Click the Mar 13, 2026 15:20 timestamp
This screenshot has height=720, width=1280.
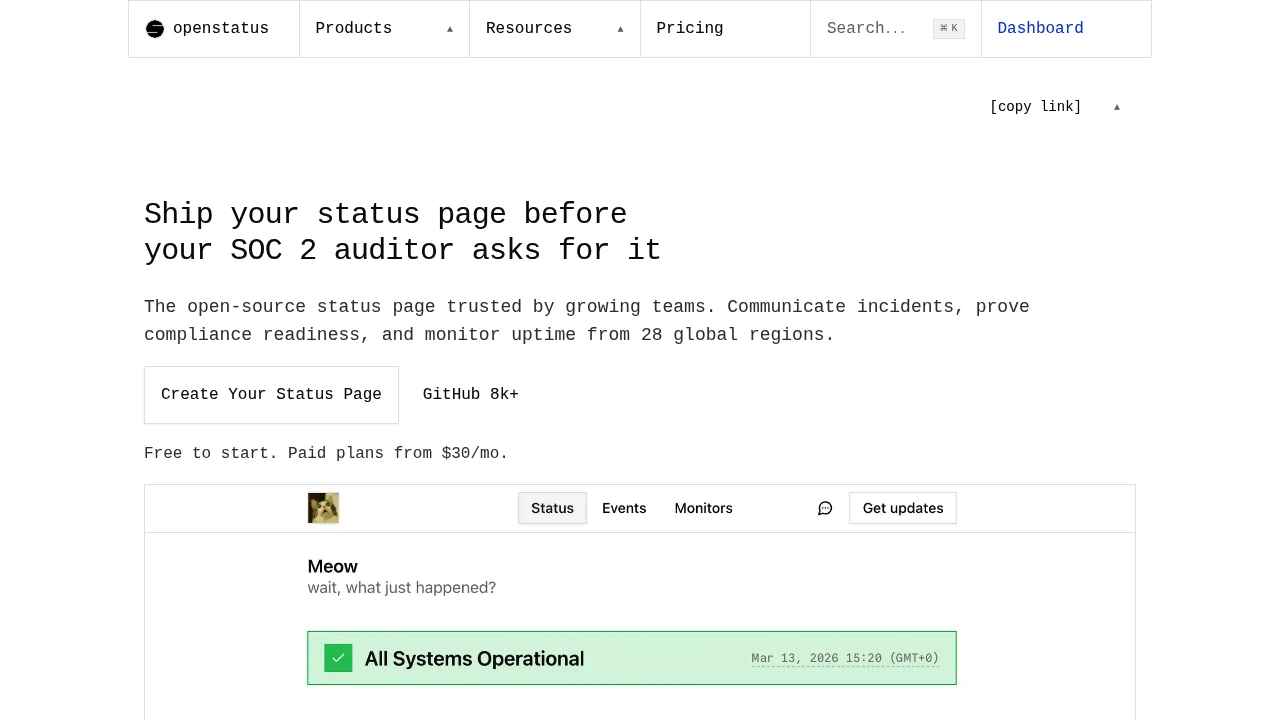845,658
